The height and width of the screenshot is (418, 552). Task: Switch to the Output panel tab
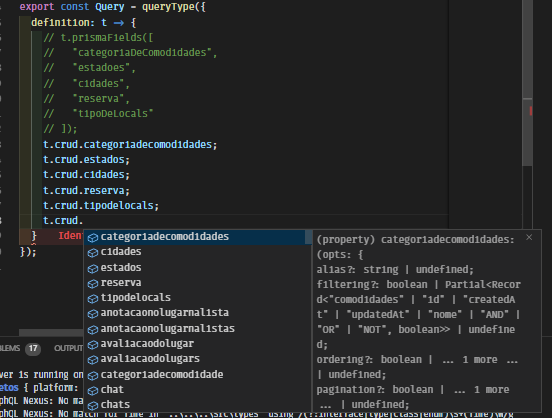(x=68, y=348)
